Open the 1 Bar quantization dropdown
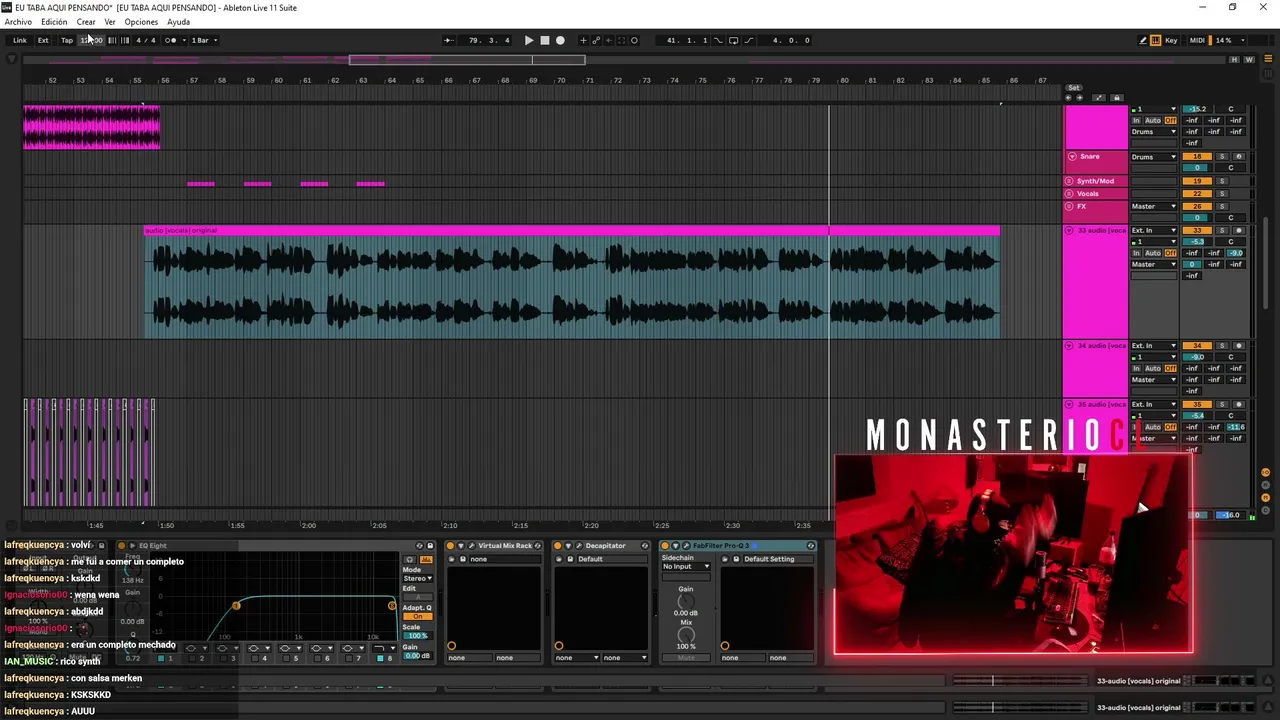This screenshot has height=720, width=1280. click(203, 40)
